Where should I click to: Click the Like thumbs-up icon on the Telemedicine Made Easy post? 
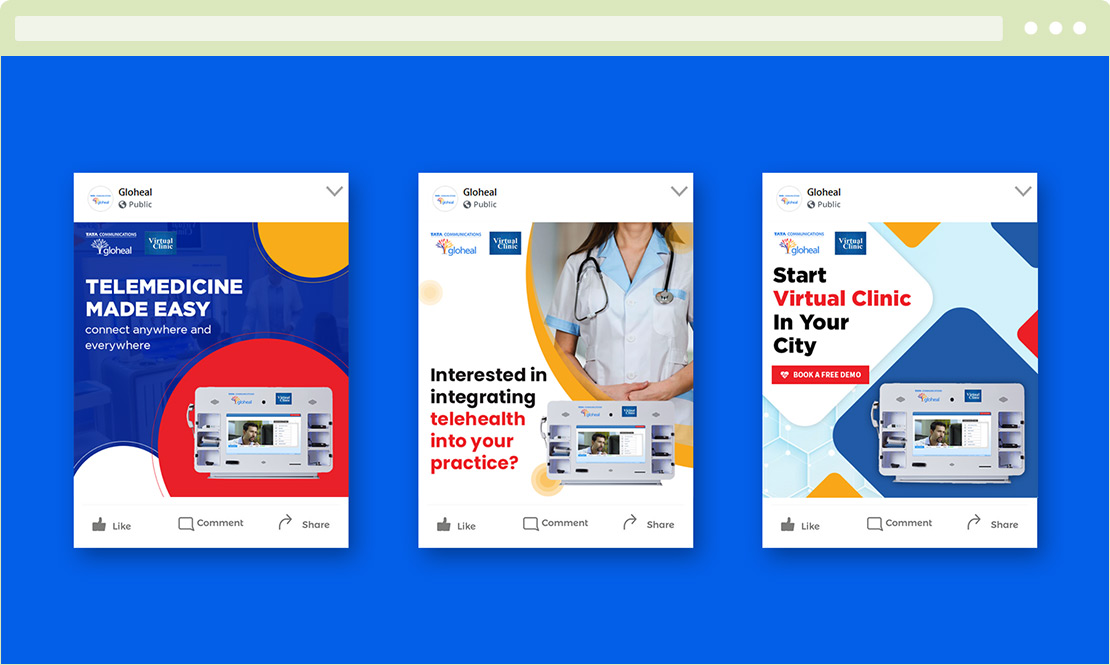click(x=99, y=524)
